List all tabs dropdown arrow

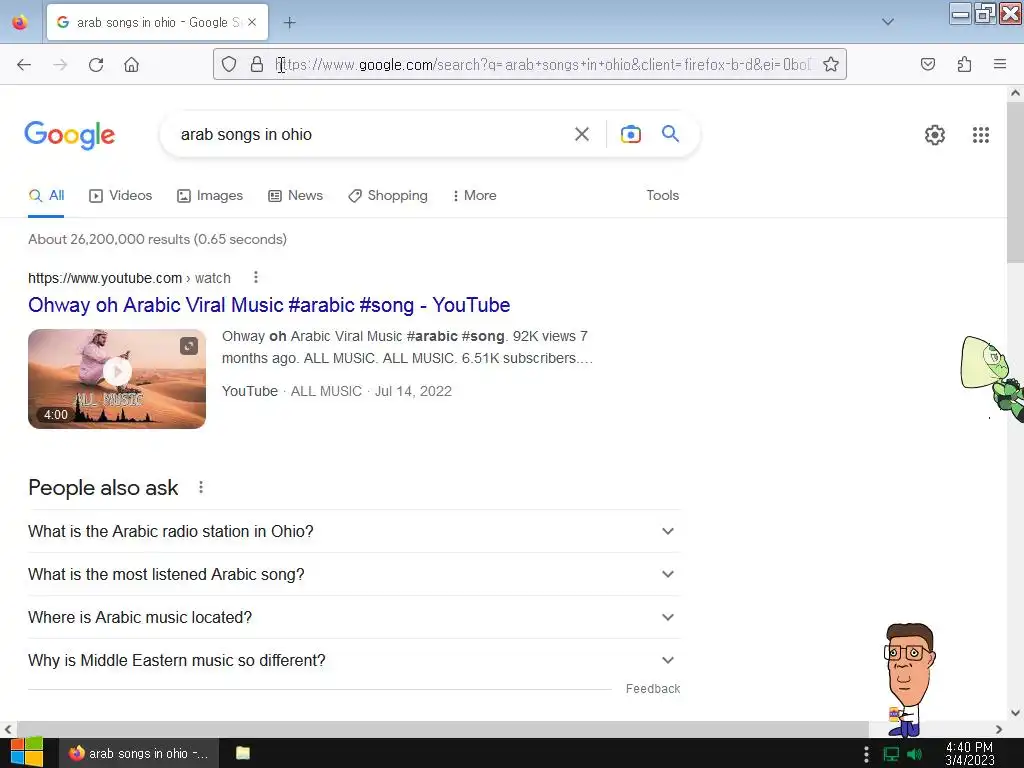[x=888, y=22]
